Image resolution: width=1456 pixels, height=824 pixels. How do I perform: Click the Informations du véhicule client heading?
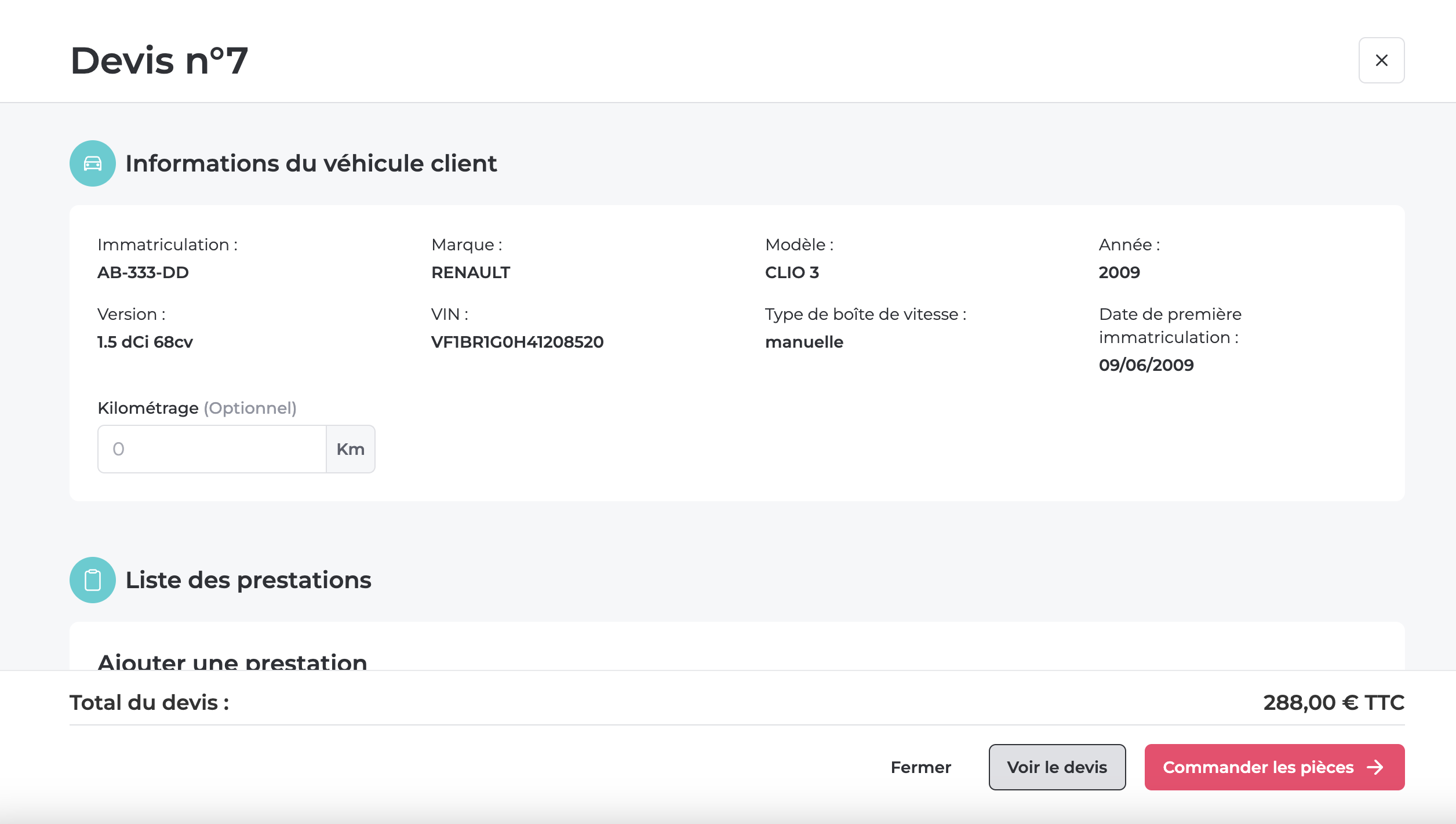point(311,163)
